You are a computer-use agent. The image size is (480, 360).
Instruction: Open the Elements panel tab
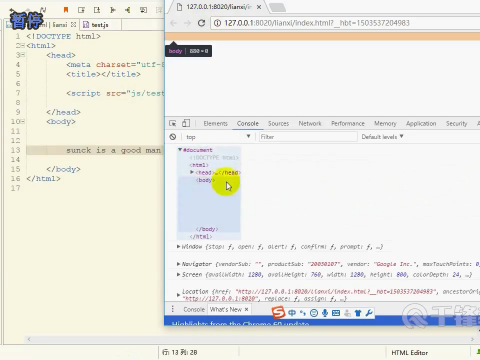point(215,123)
